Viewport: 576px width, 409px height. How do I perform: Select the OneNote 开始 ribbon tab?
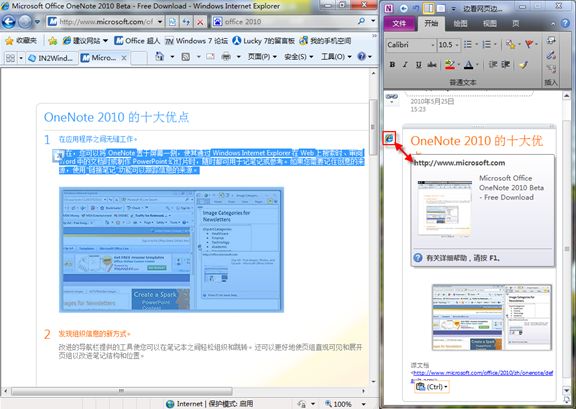(431, 24)
